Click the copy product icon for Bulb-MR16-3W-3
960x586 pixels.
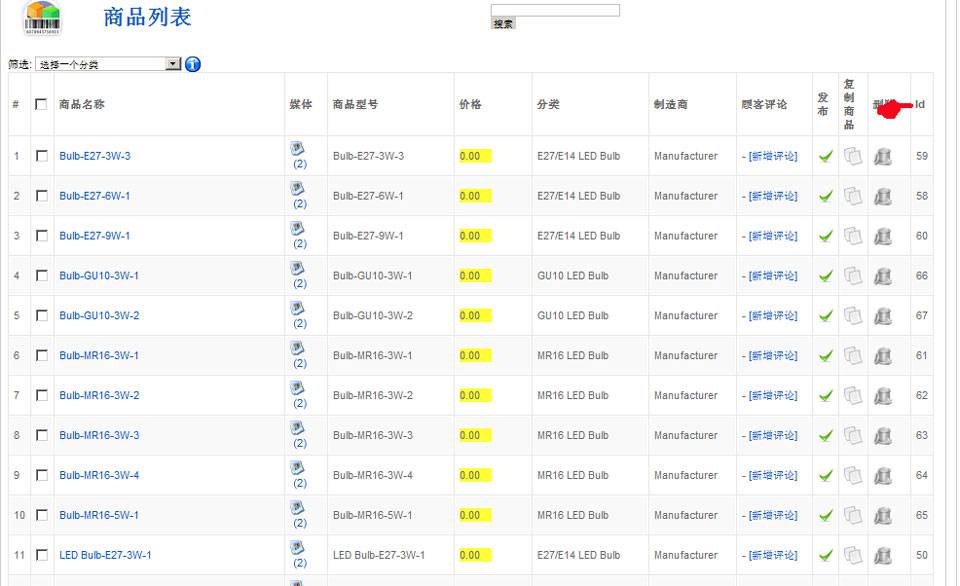[852, 436]
